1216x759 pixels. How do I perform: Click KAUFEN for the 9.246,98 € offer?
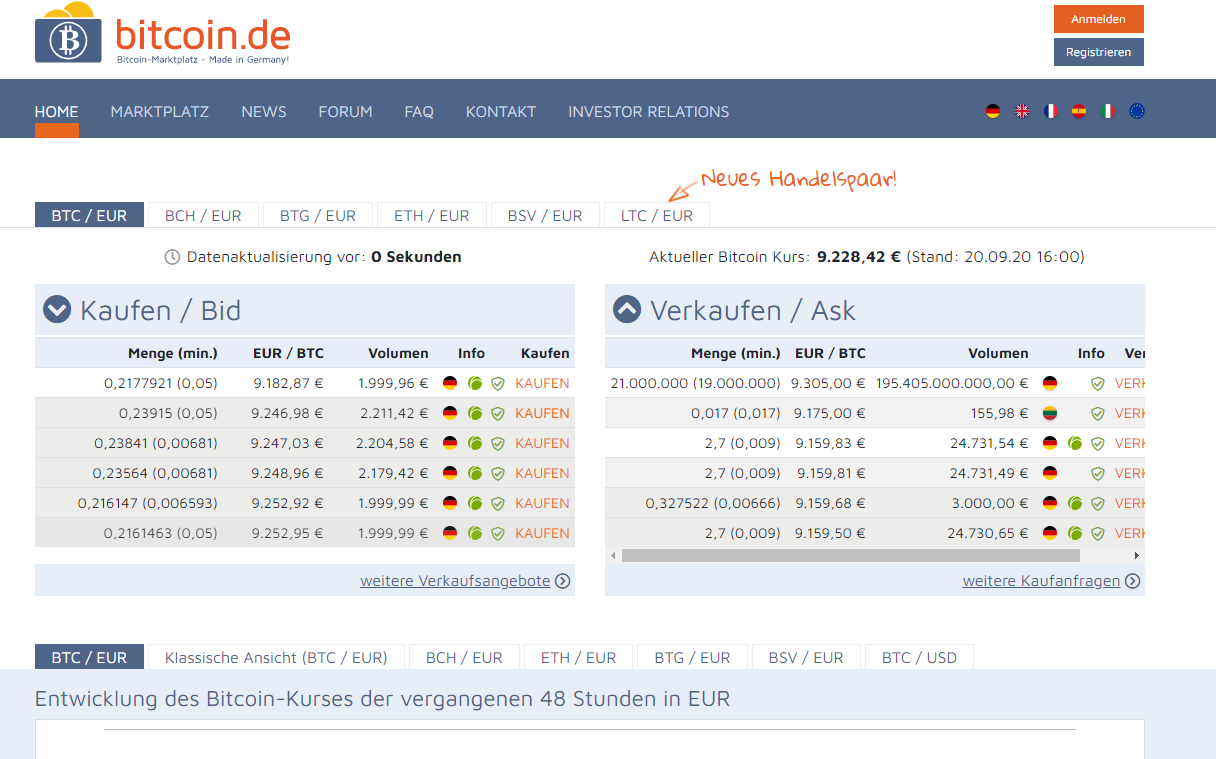[x=542, y=413]
